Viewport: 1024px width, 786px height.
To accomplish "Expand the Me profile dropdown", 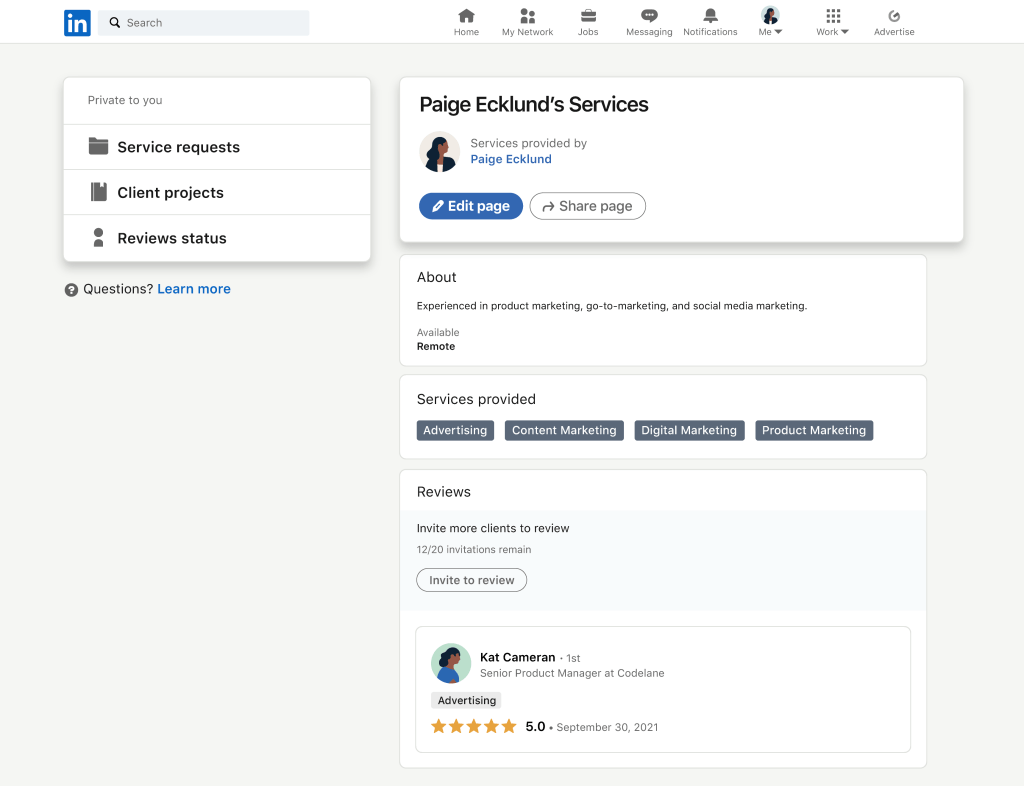I will [x=770, y=22].
